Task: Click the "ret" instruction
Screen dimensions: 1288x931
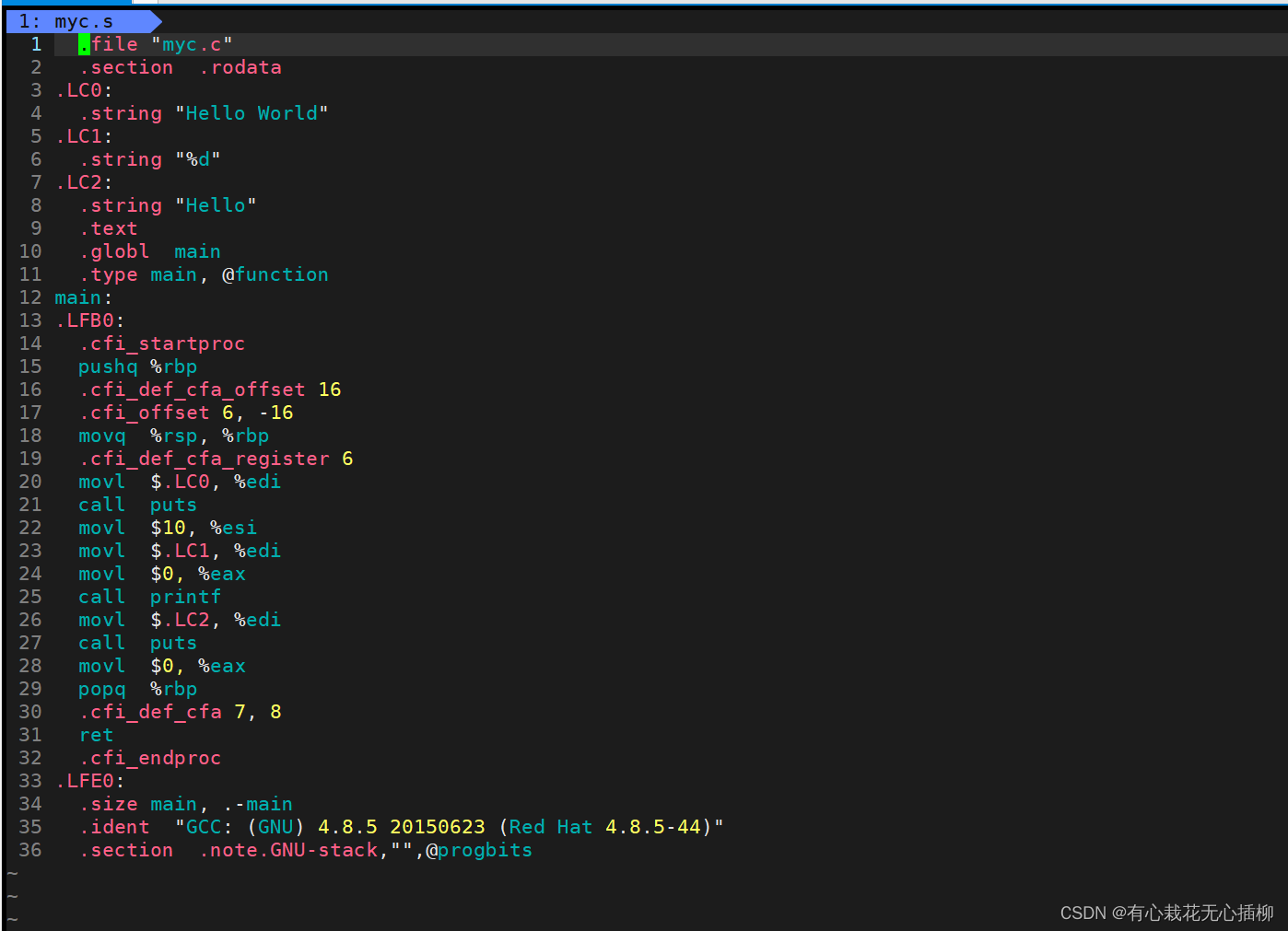Action: point(97,735)
